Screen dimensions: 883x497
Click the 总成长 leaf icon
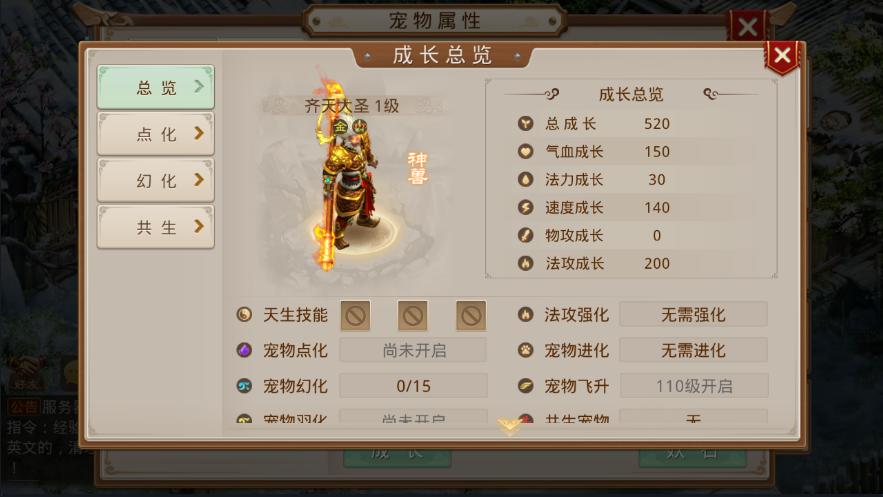525,123
